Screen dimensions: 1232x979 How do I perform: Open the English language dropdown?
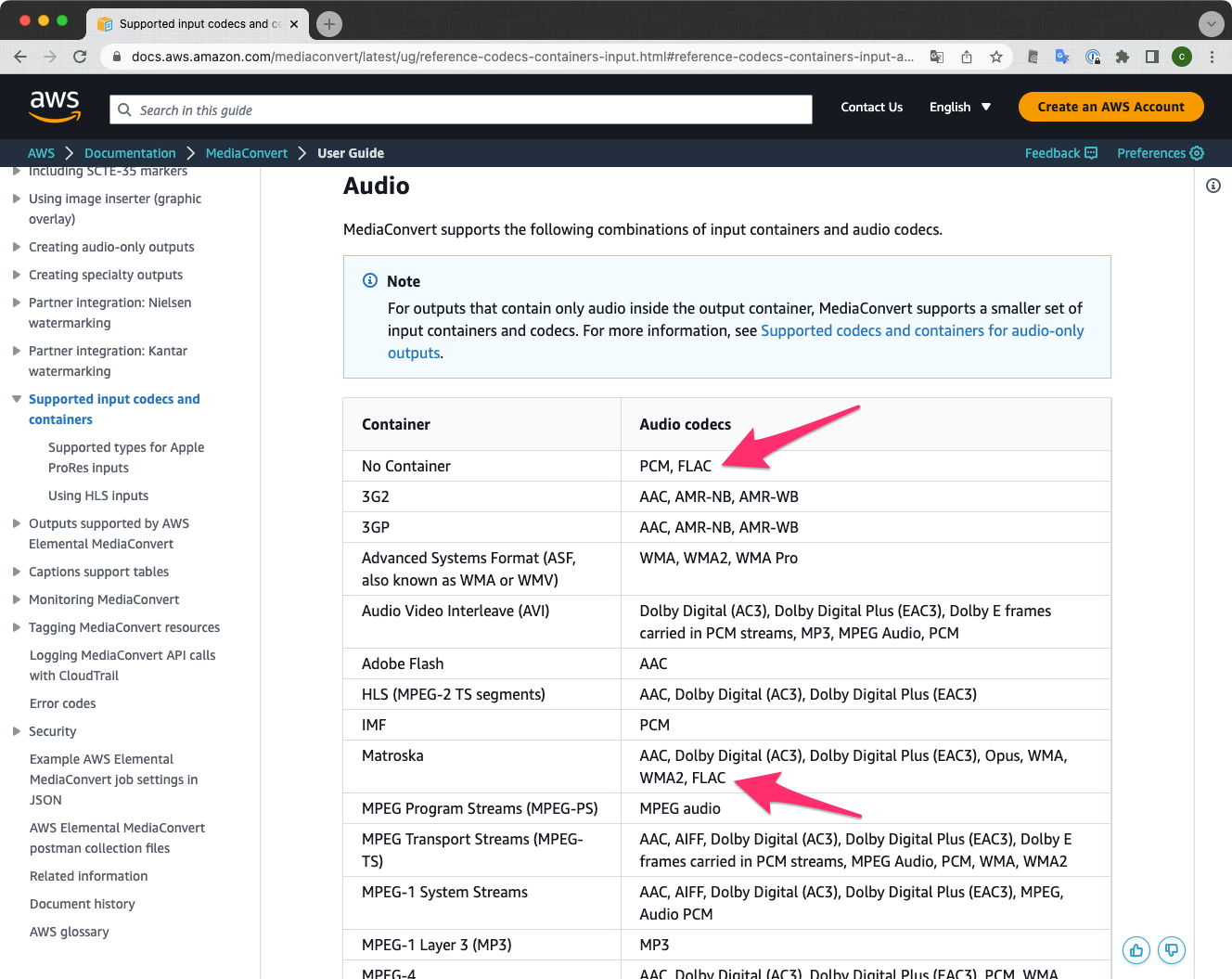pos(960,107)
